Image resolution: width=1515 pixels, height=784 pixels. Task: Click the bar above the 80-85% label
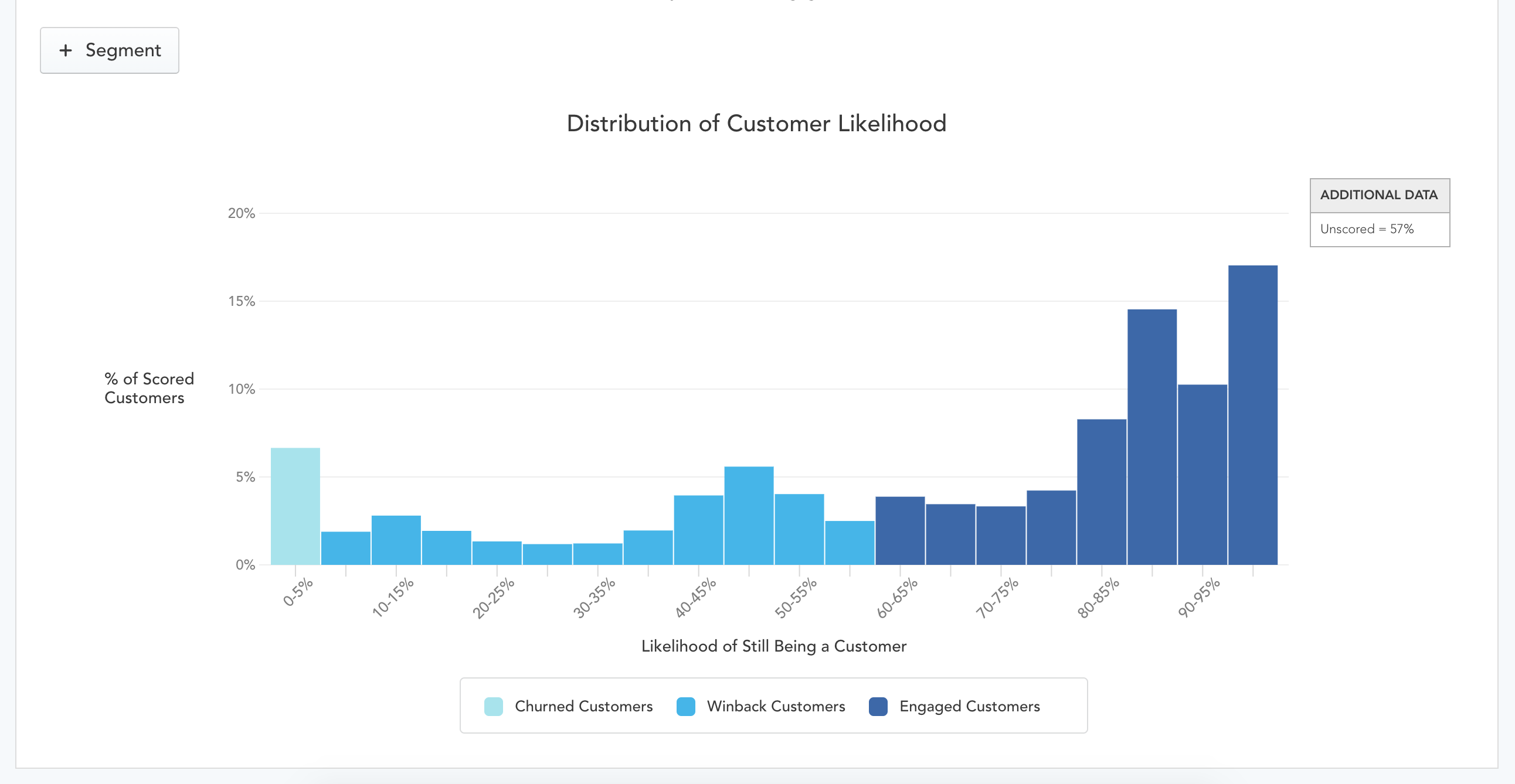tap(1102, 493)
